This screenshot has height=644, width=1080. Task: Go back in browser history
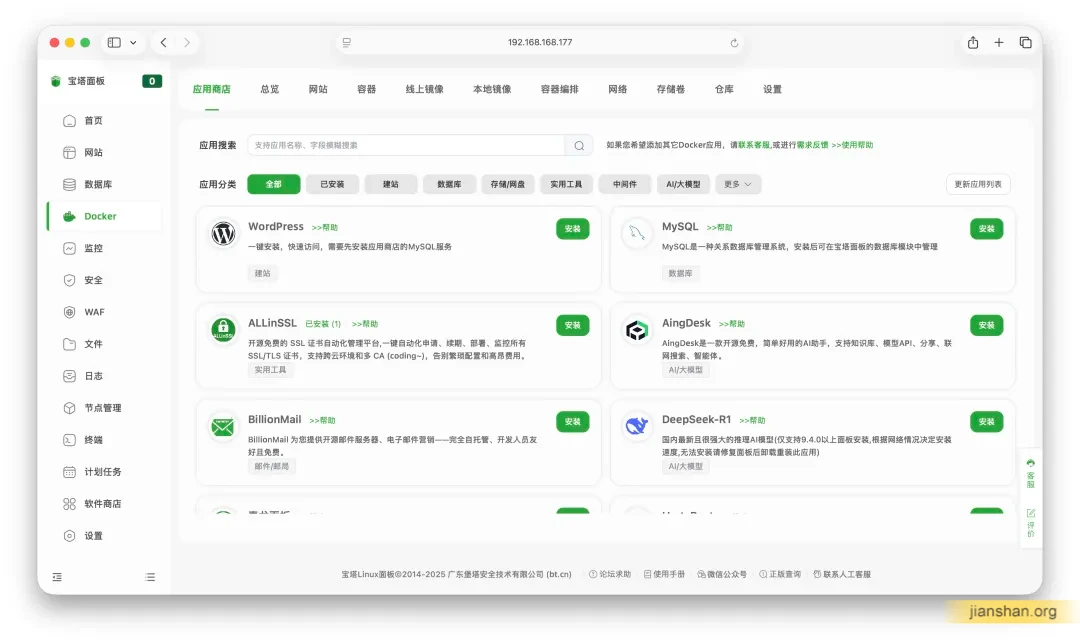click(x=163, y=43)
